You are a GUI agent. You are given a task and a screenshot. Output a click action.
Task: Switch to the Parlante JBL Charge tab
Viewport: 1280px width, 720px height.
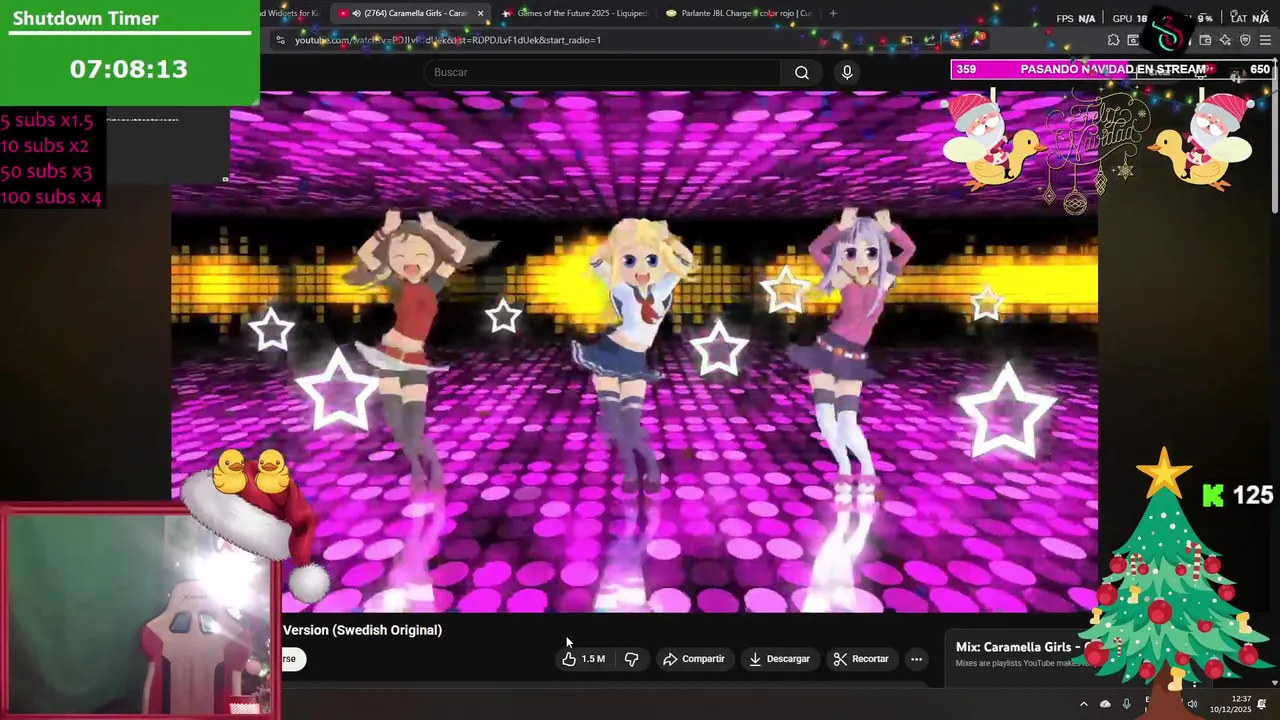click(739, 13)
